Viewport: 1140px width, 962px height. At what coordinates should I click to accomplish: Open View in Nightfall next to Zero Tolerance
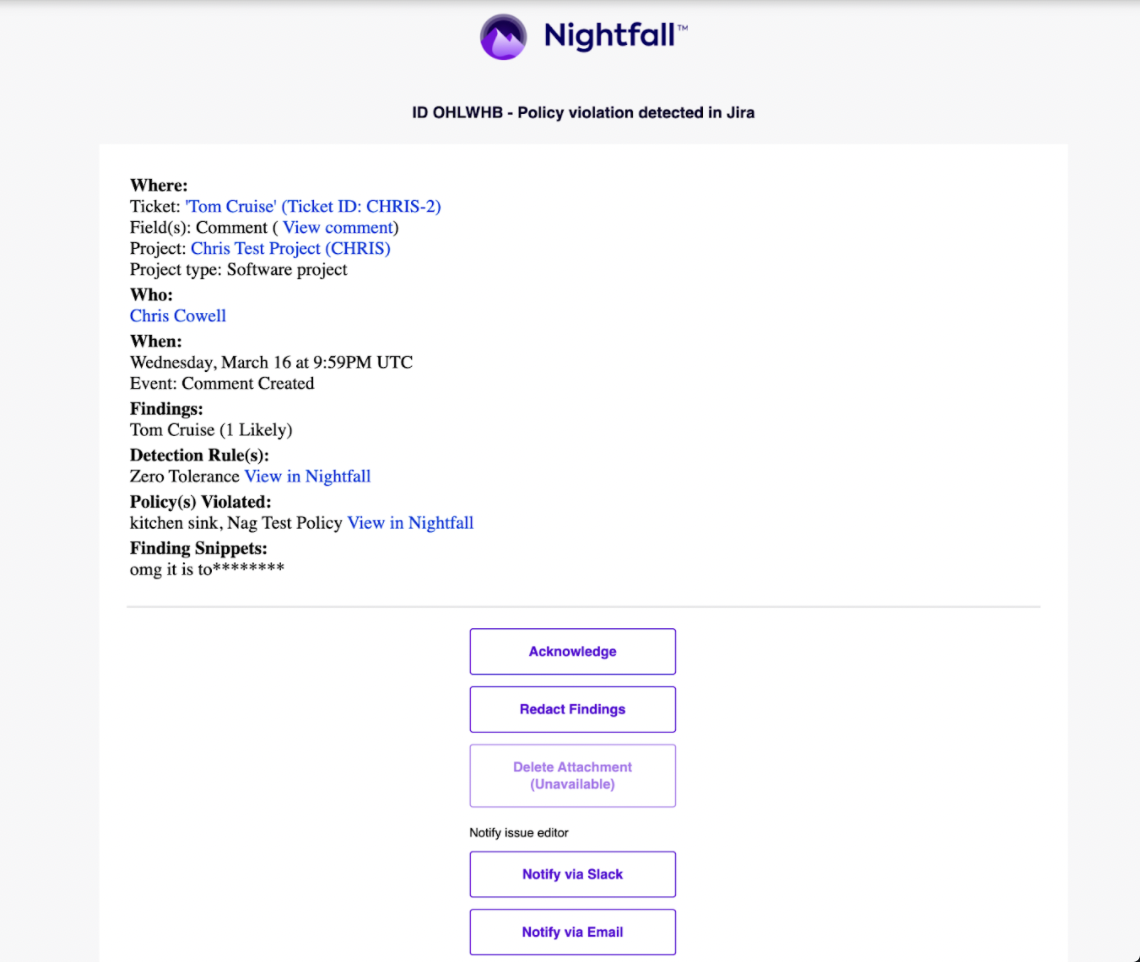point(308,476)
